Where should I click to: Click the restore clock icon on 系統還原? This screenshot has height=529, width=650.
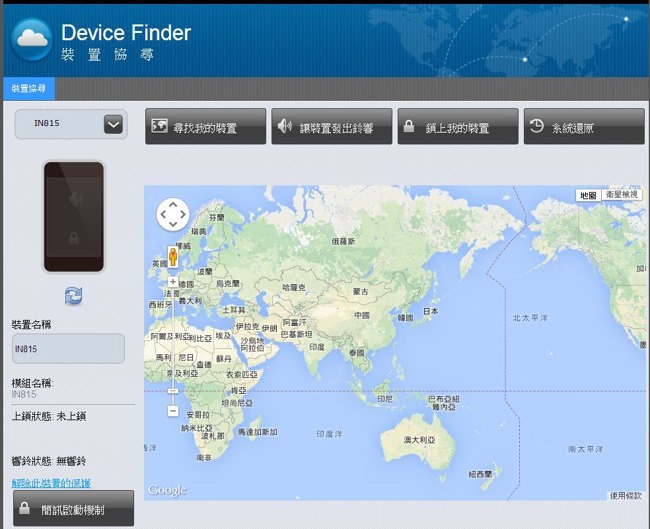pos(536,126)
